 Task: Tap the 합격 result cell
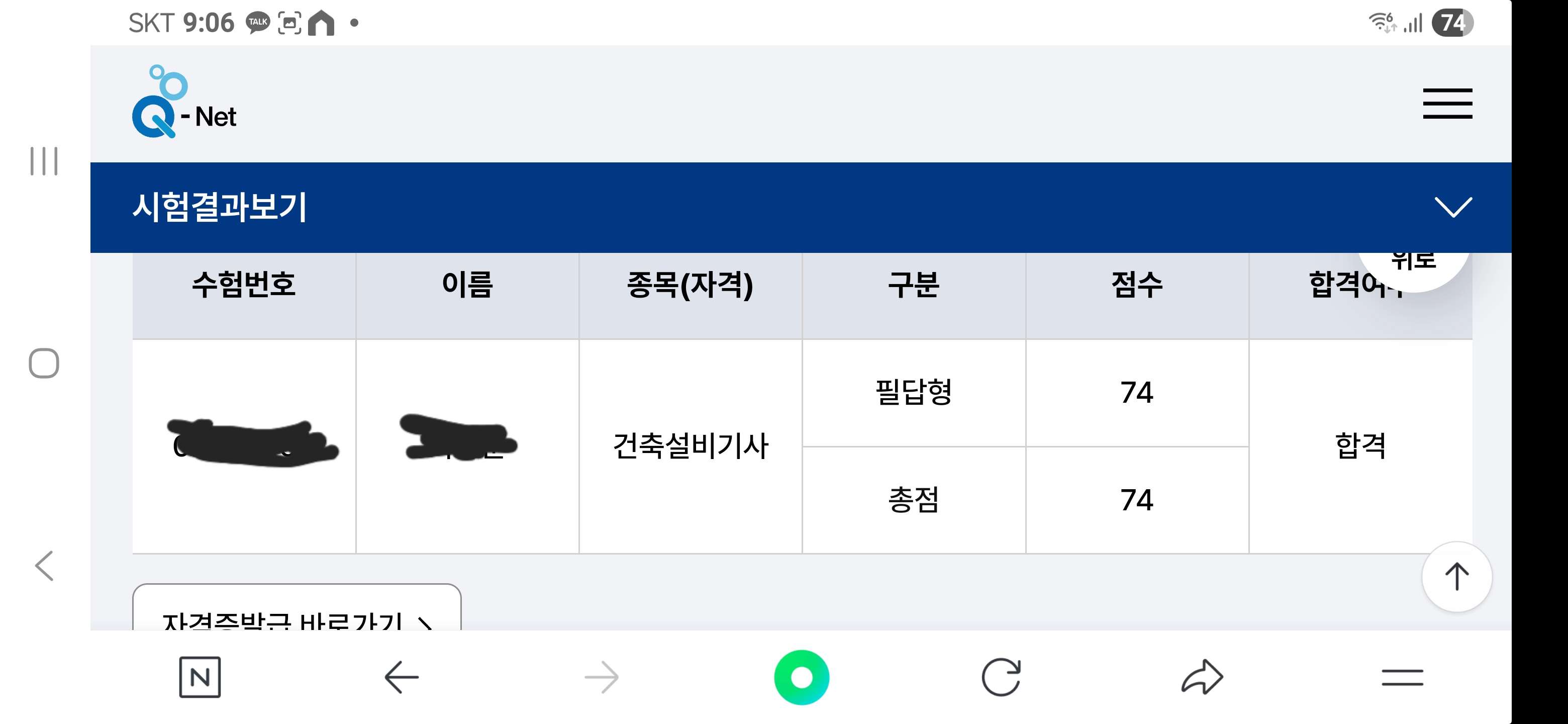[x=1360, y=446]
